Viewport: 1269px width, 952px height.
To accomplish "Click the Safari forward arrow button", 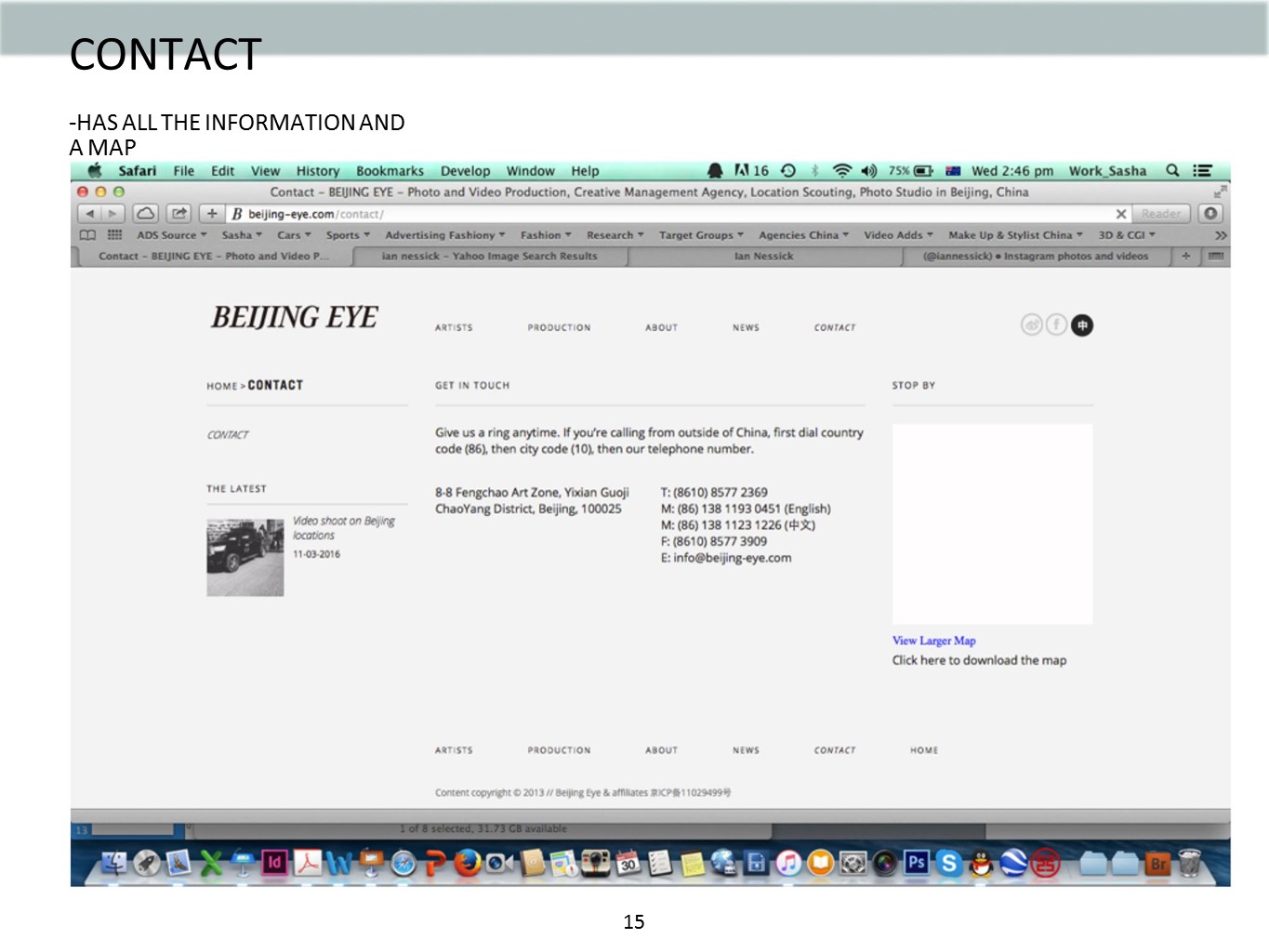I will [112, 214].
